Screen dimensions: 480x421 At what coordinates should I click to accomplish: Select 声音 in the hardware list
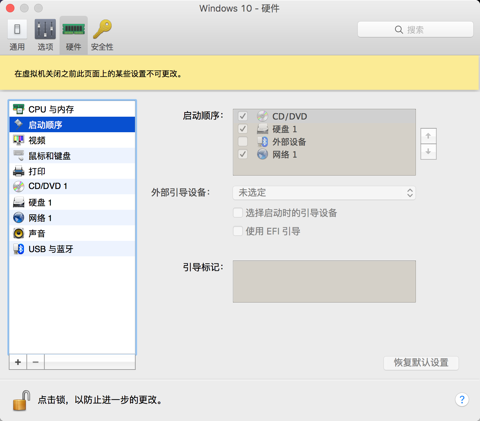(x=72, y=233)
